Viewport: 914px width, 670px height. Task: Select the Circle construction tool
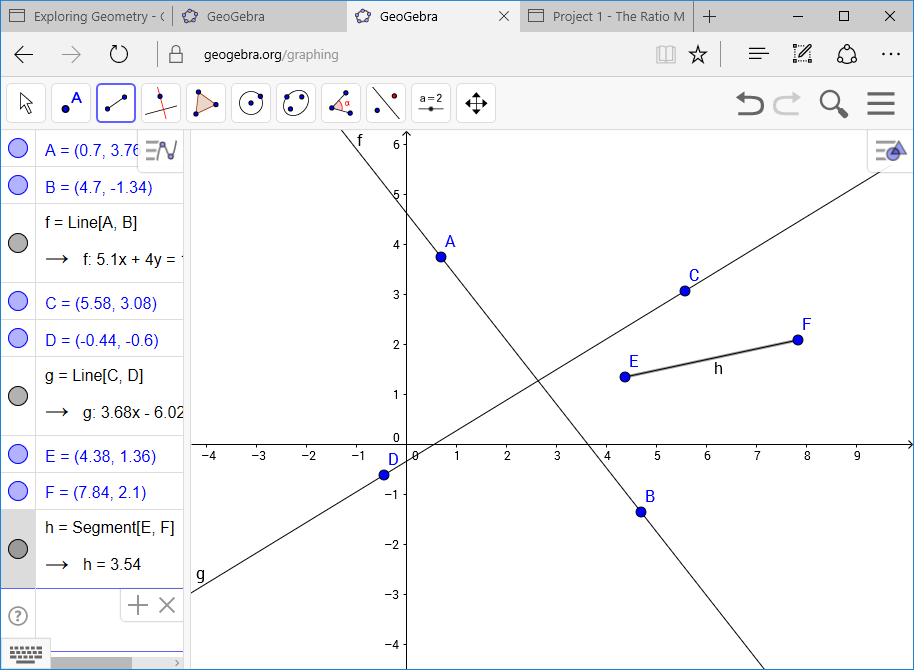click(x=250, y=102)
